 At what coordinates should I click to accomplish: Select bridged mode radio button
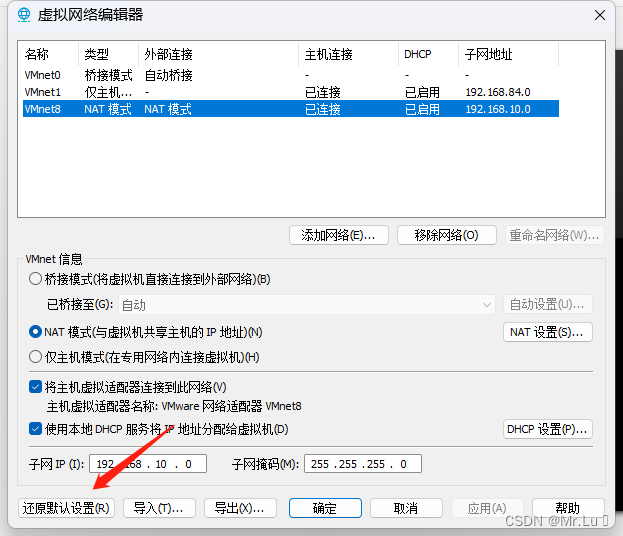tap(35, 279)
